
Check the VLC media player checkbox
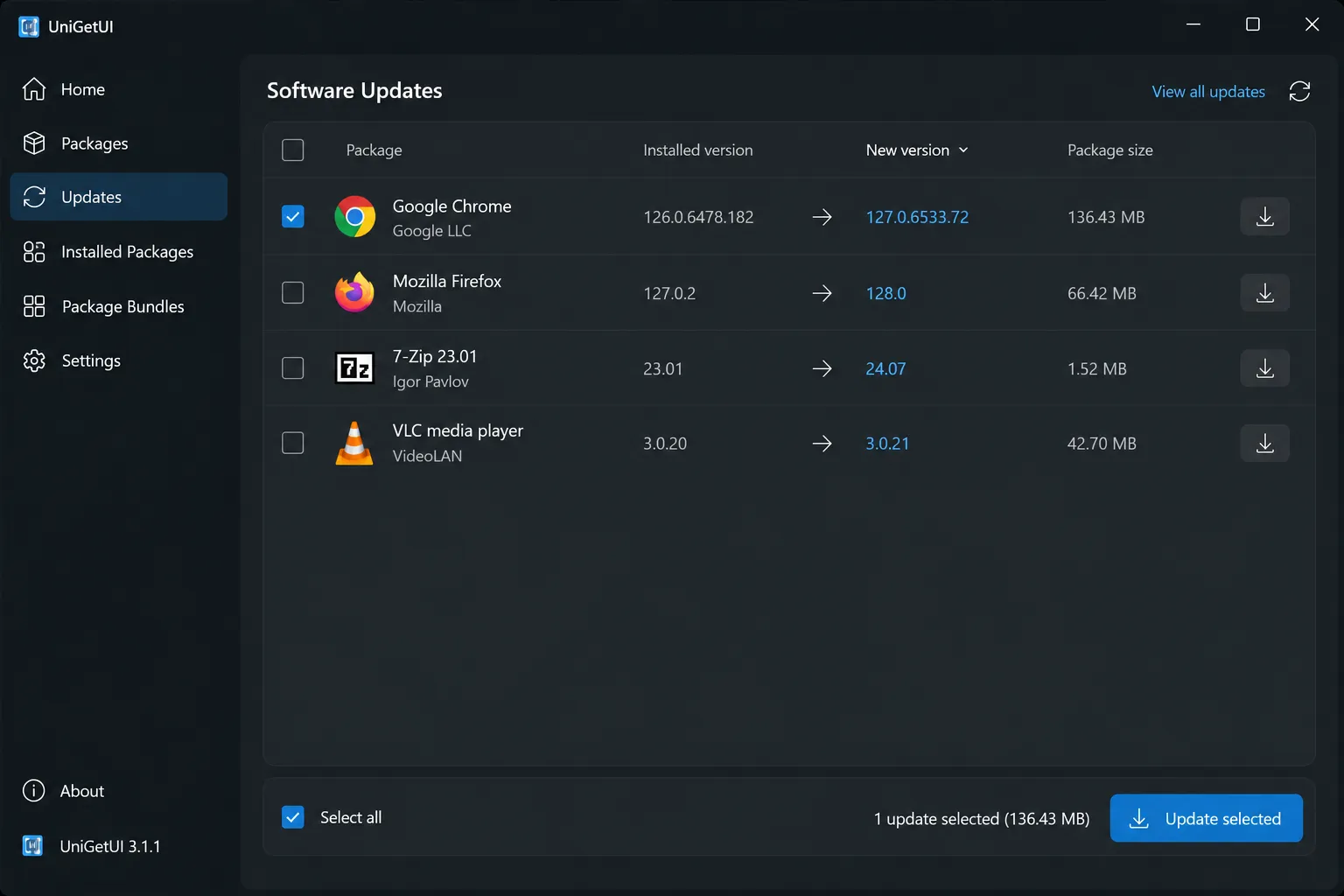click(x=293, y=443)
